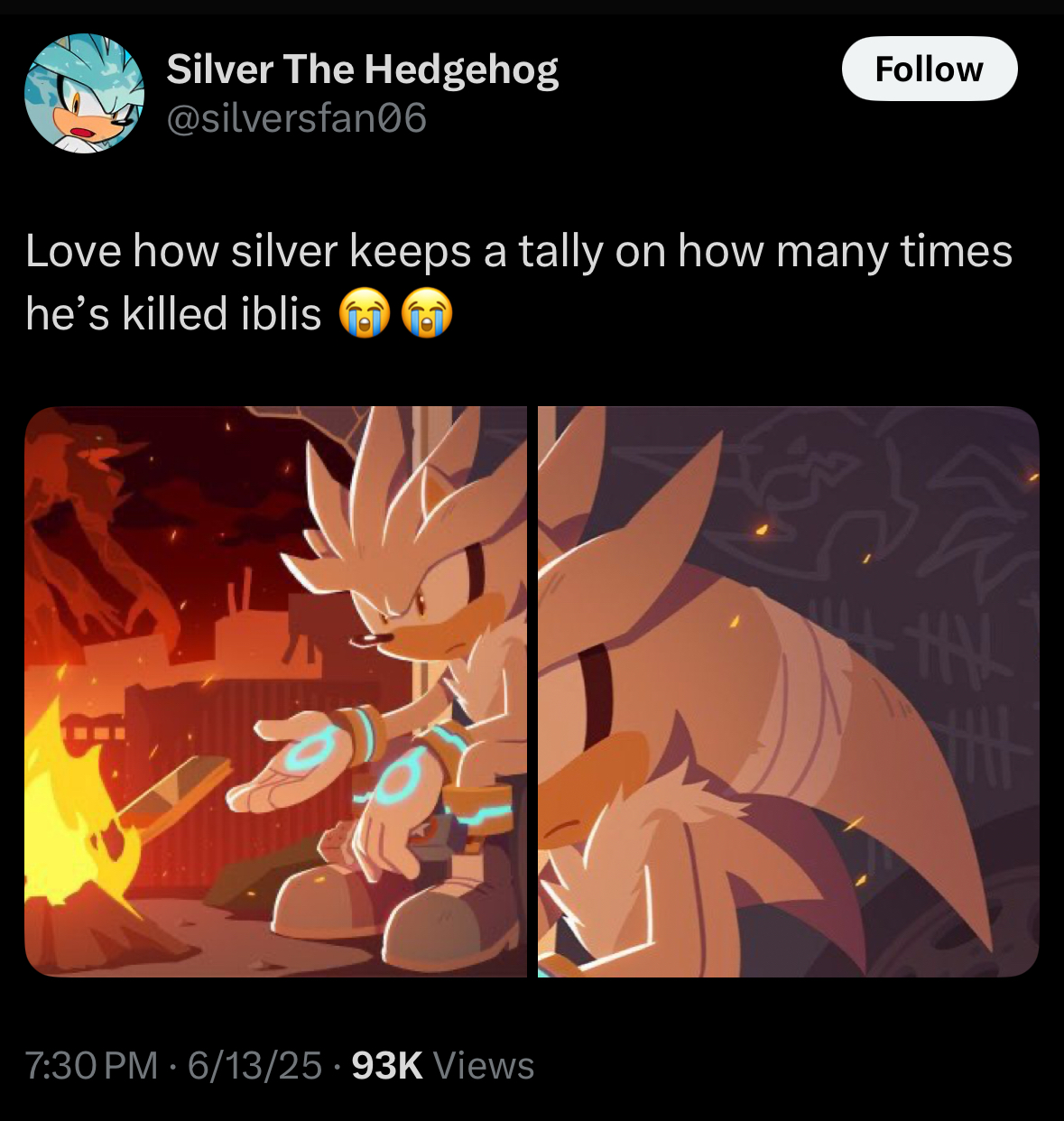Open the 7:30 PM timestamp link
The image size is (1064, 1121).
pos(91,1065)
